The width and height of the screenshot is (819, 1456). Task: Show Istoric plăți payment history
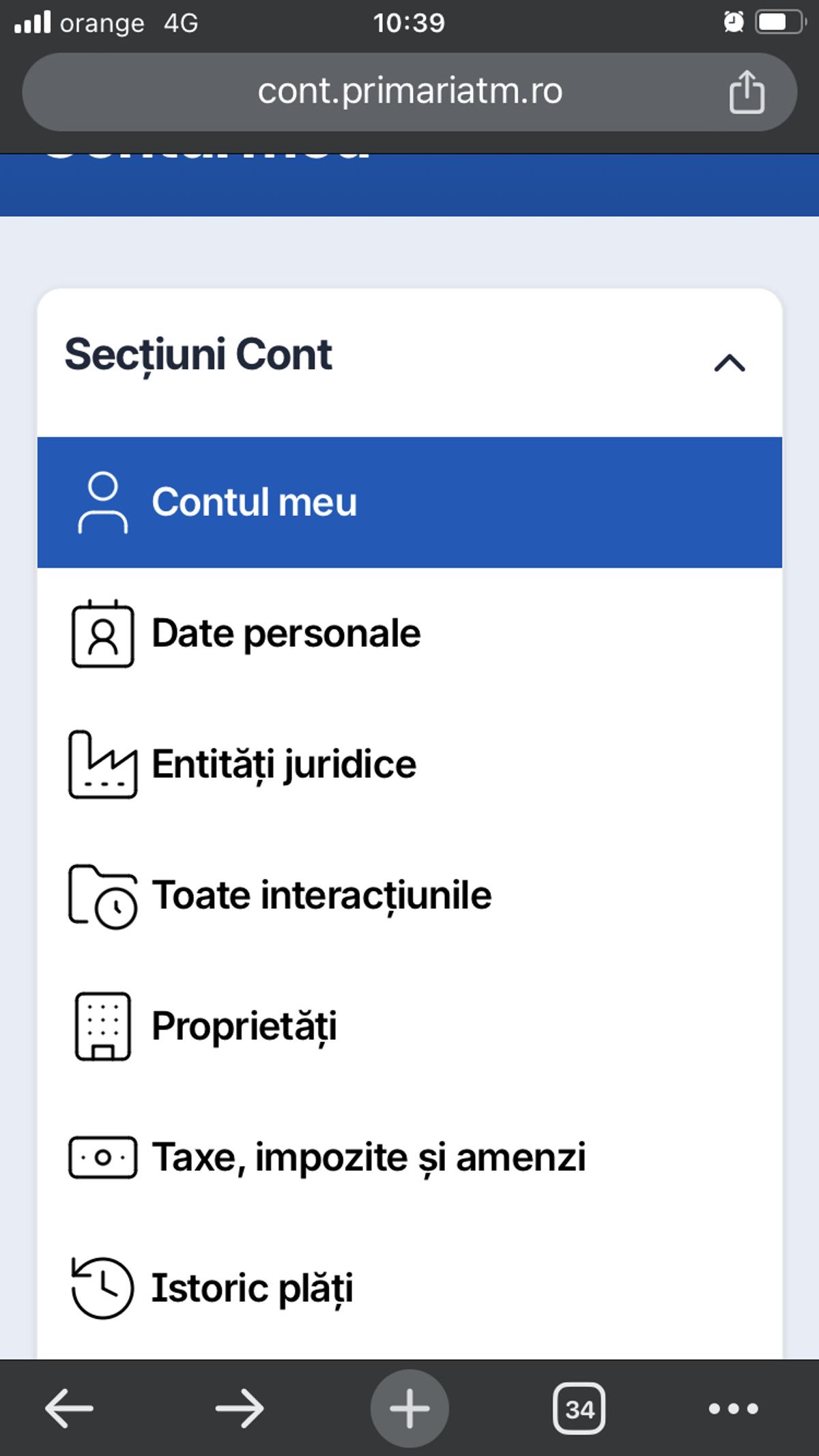point(409,1288)
